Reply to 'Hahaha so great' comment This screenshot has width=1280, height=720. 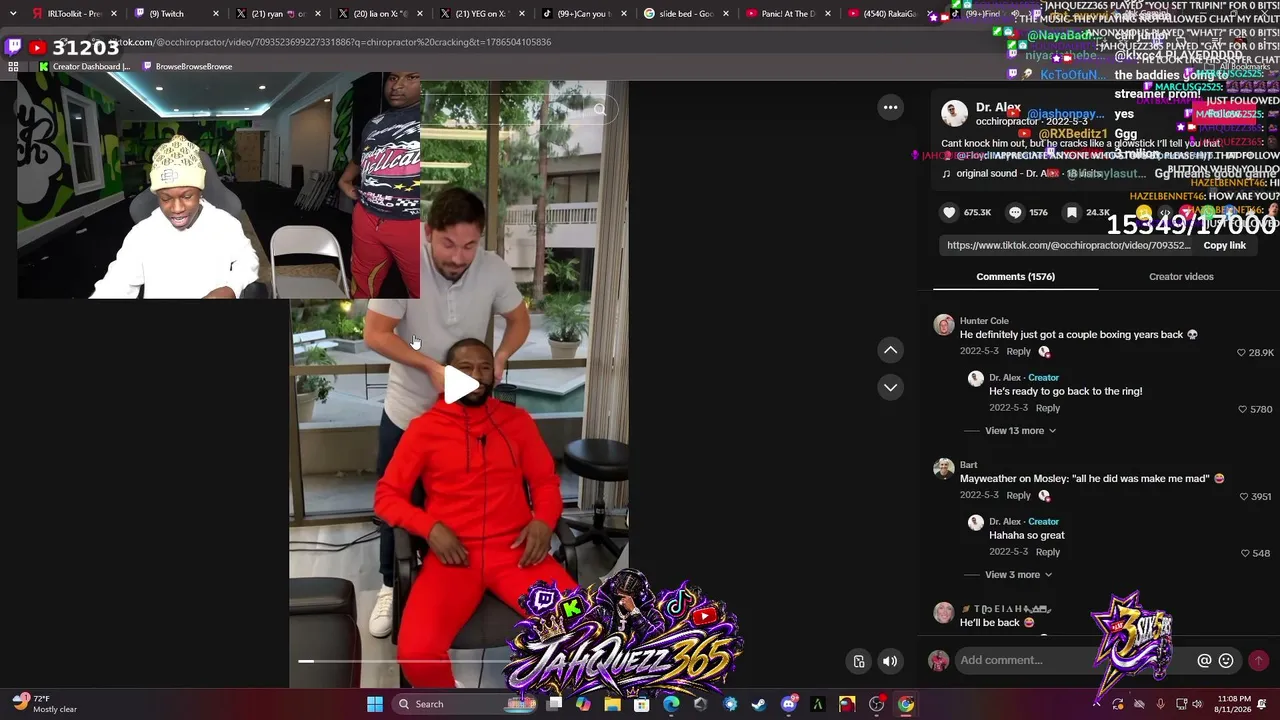click(x=1048, y=552)
